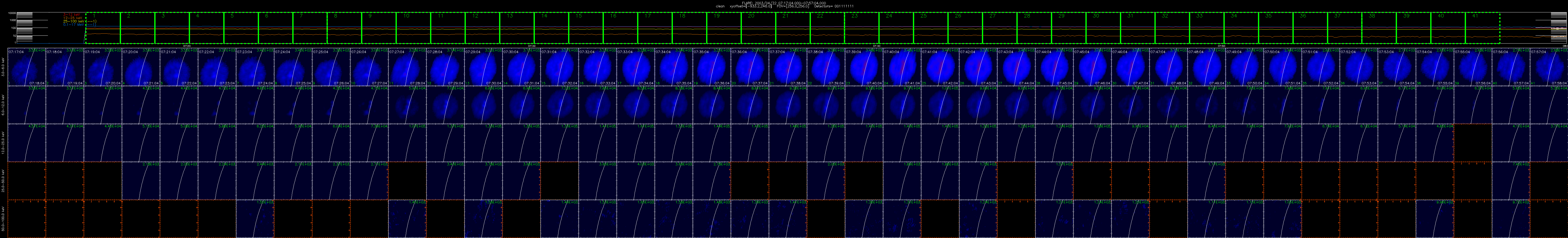Click the '07:50' light curve axis label
Image resolution: width=1568 pixels, height=238 pixels.
click(x=1221, y=46)
